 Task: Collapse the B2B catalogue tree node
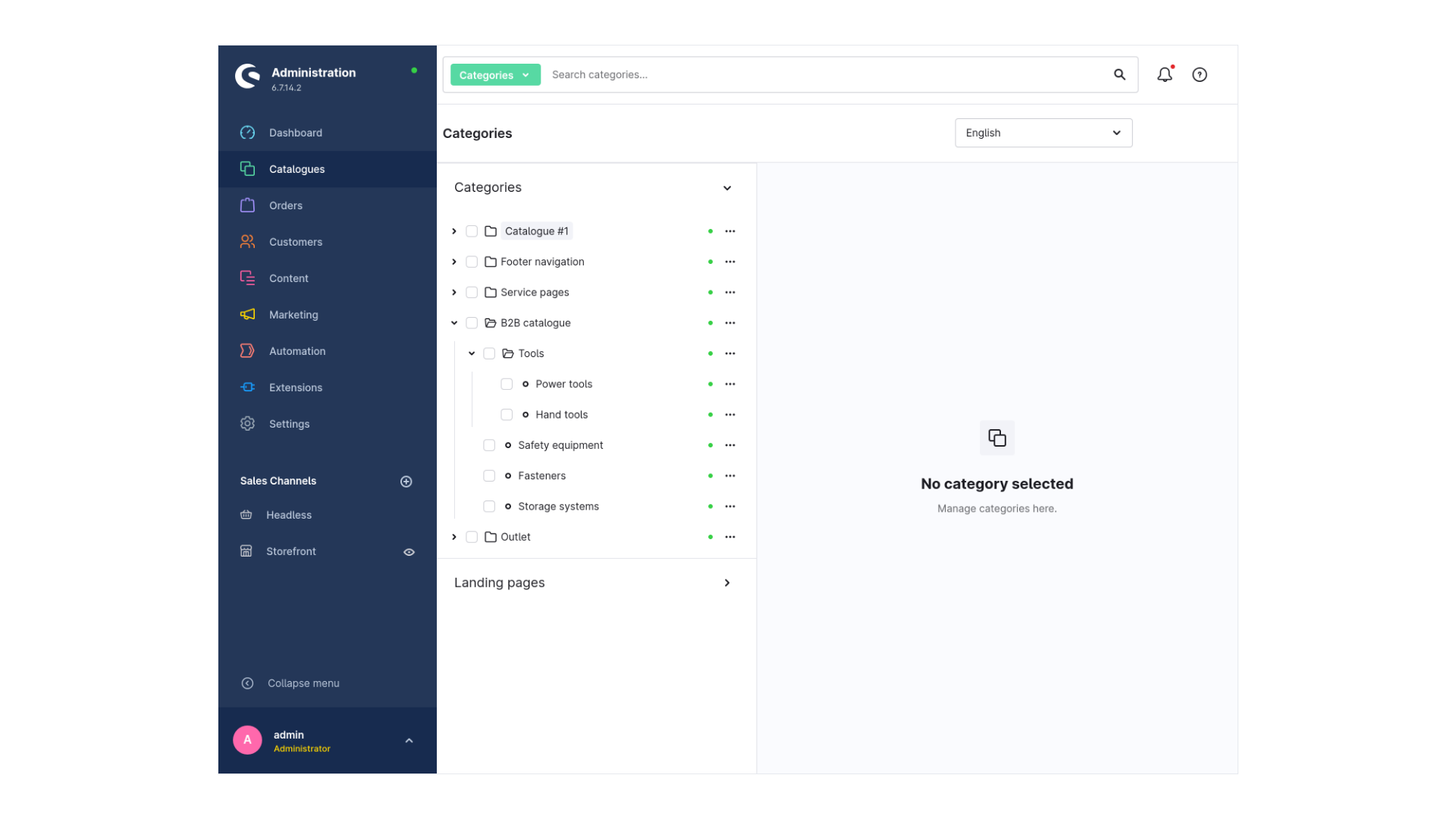pos(454,323)
